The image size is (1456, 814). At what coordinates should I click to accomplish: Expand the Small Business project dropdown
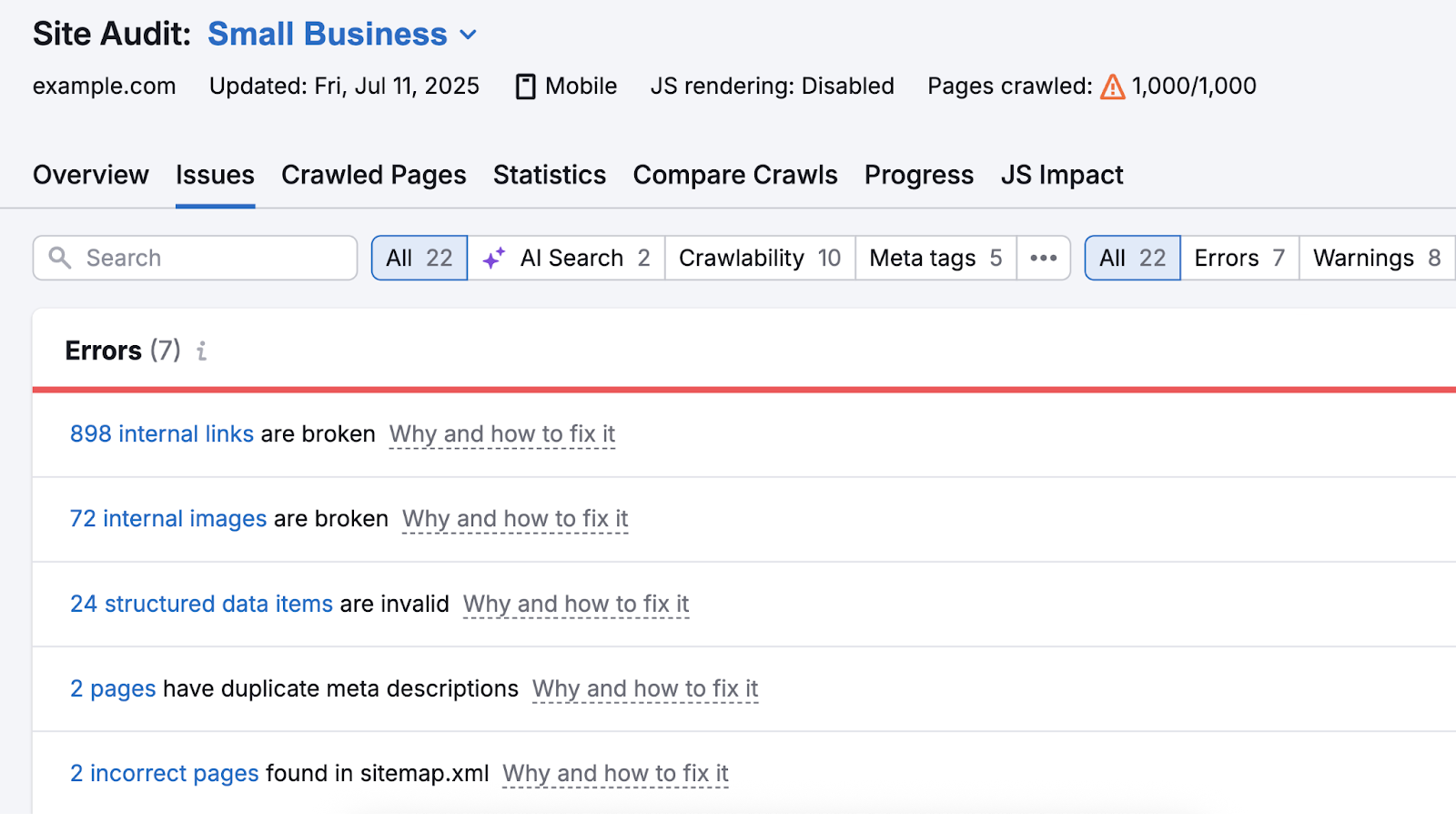(x=469, y=35)
